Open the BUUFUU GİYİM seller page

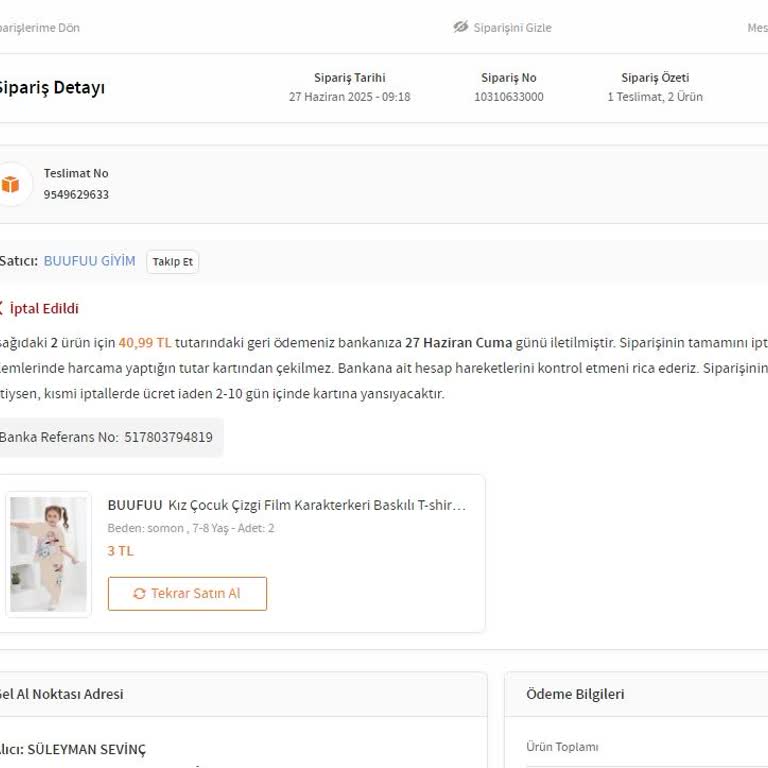[89, 261]
